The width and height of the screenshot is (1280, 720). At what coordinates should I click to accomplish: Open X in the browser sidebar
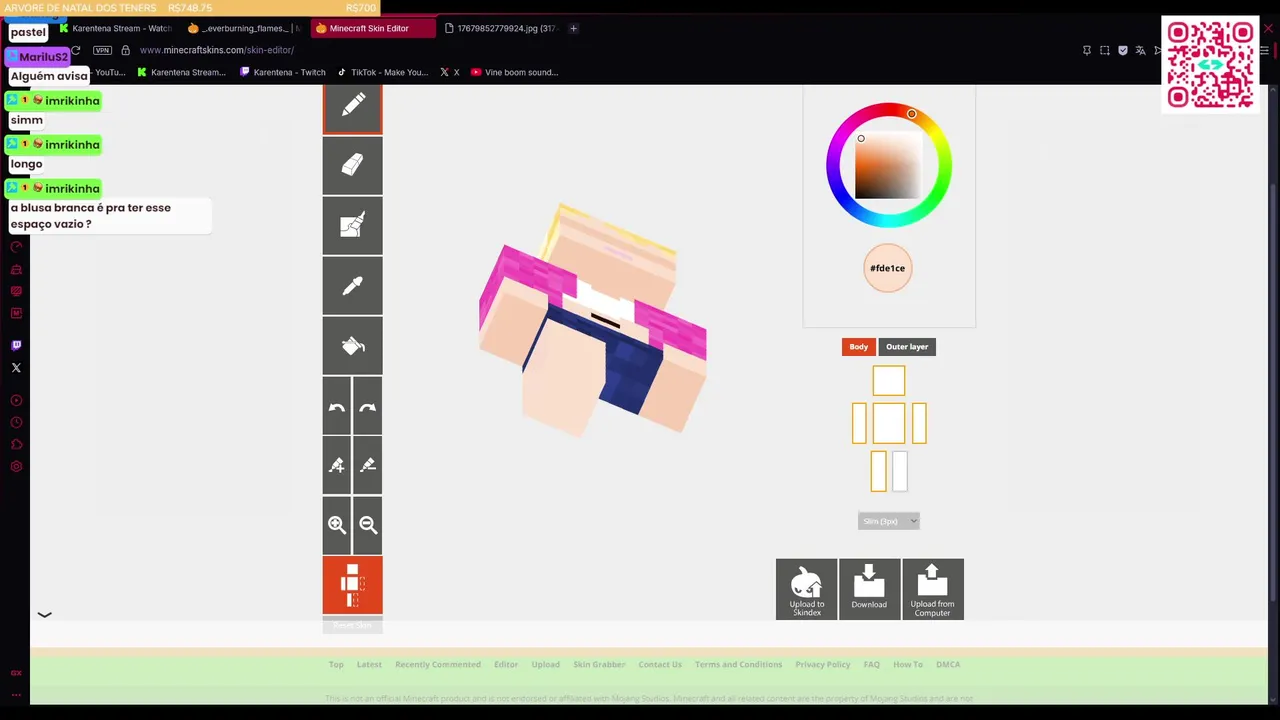point(16,368)
